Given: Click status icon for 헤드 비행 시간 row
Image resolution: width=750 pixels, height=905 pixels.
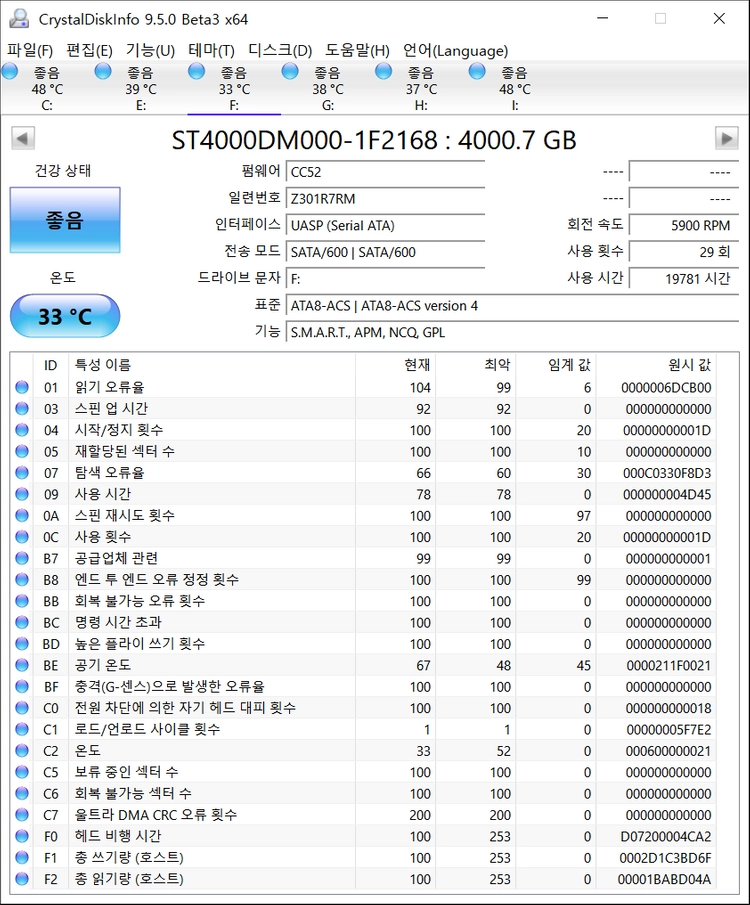Looking at the screenshot, I should (22, 836).
